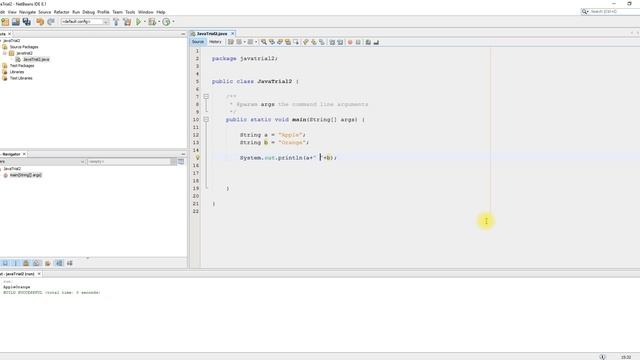Select the main(String[] args) Navigator entry

point(26,175)
